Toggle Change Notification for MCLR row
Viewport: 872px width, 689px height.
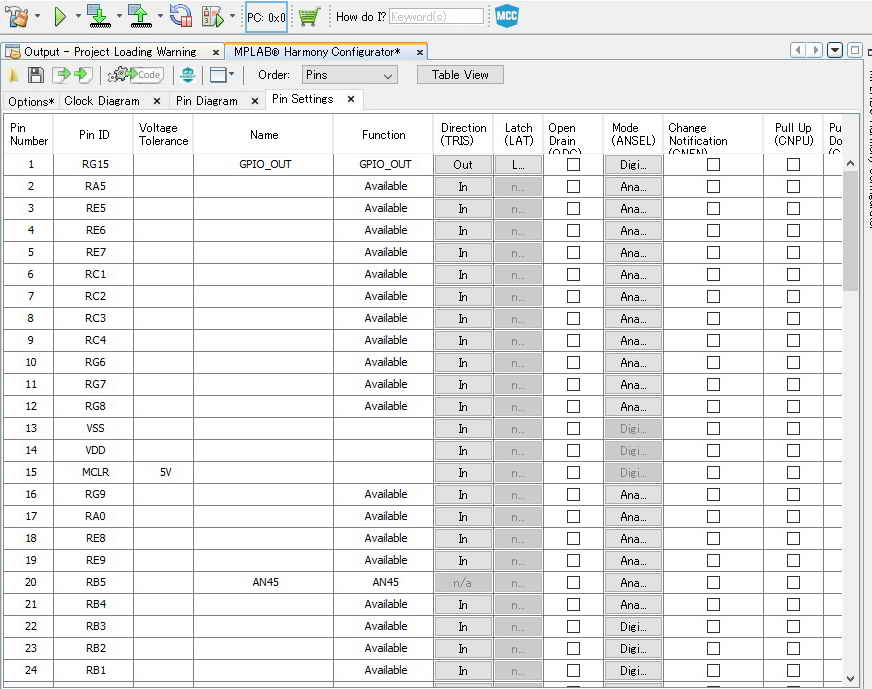tap(713, 473)
